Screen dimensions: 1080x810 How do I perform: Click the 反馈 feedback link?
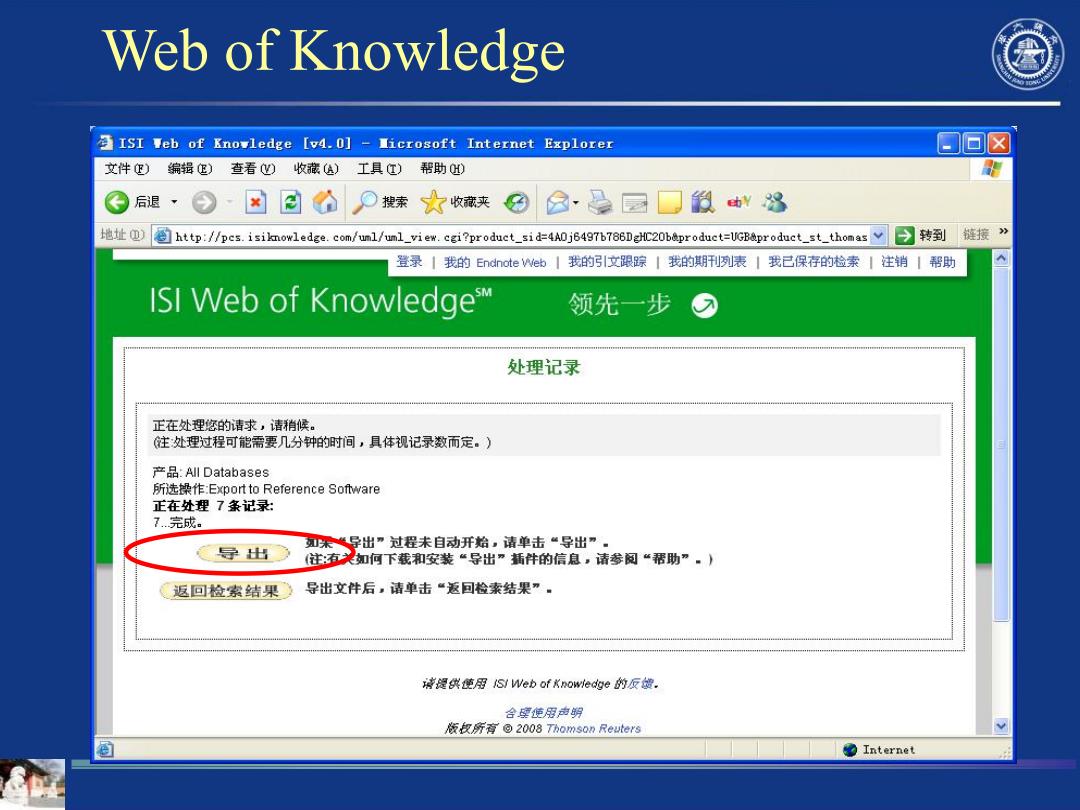pyautogui.click(x=640, y=683)
